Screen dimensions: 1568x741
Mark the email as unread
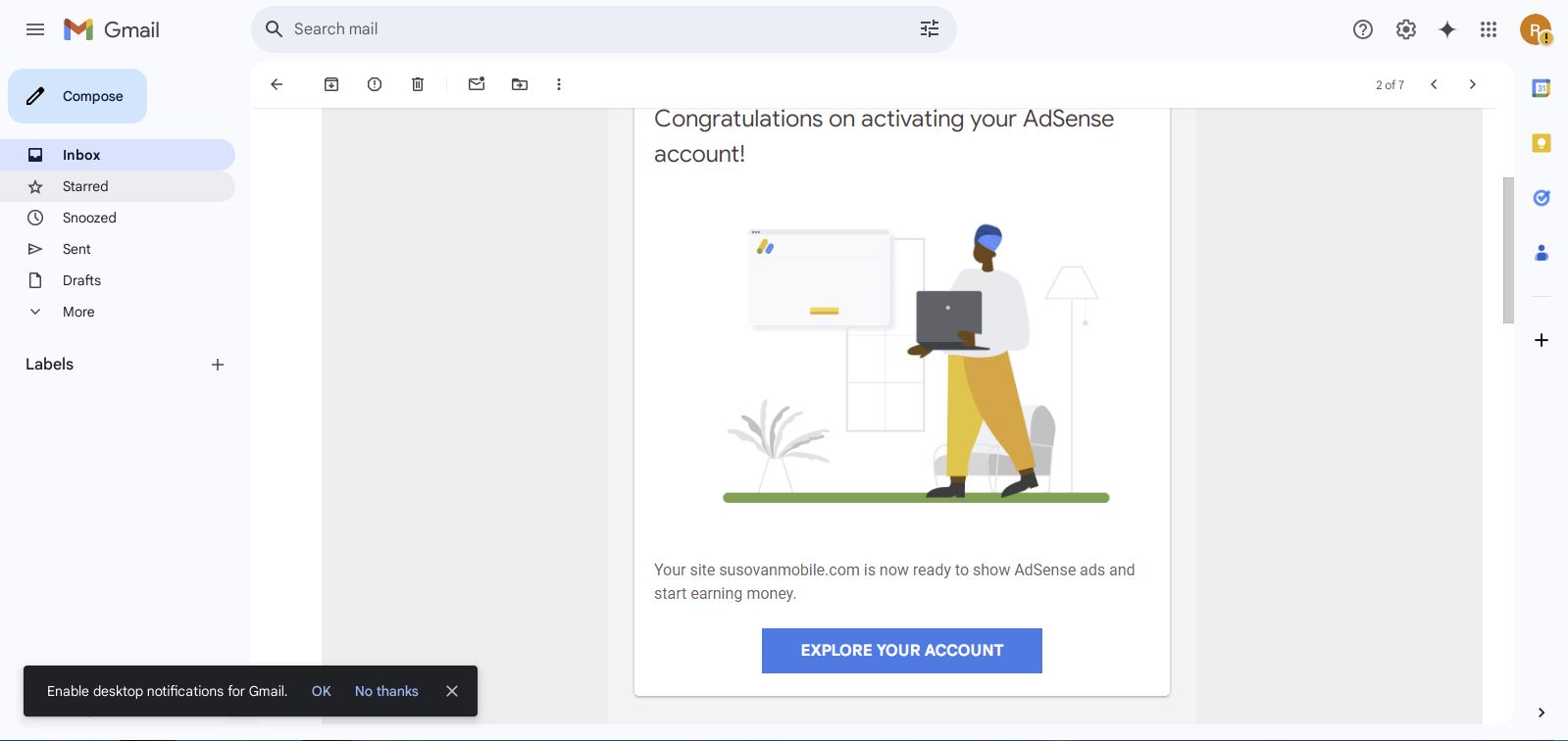click(477, 84)
